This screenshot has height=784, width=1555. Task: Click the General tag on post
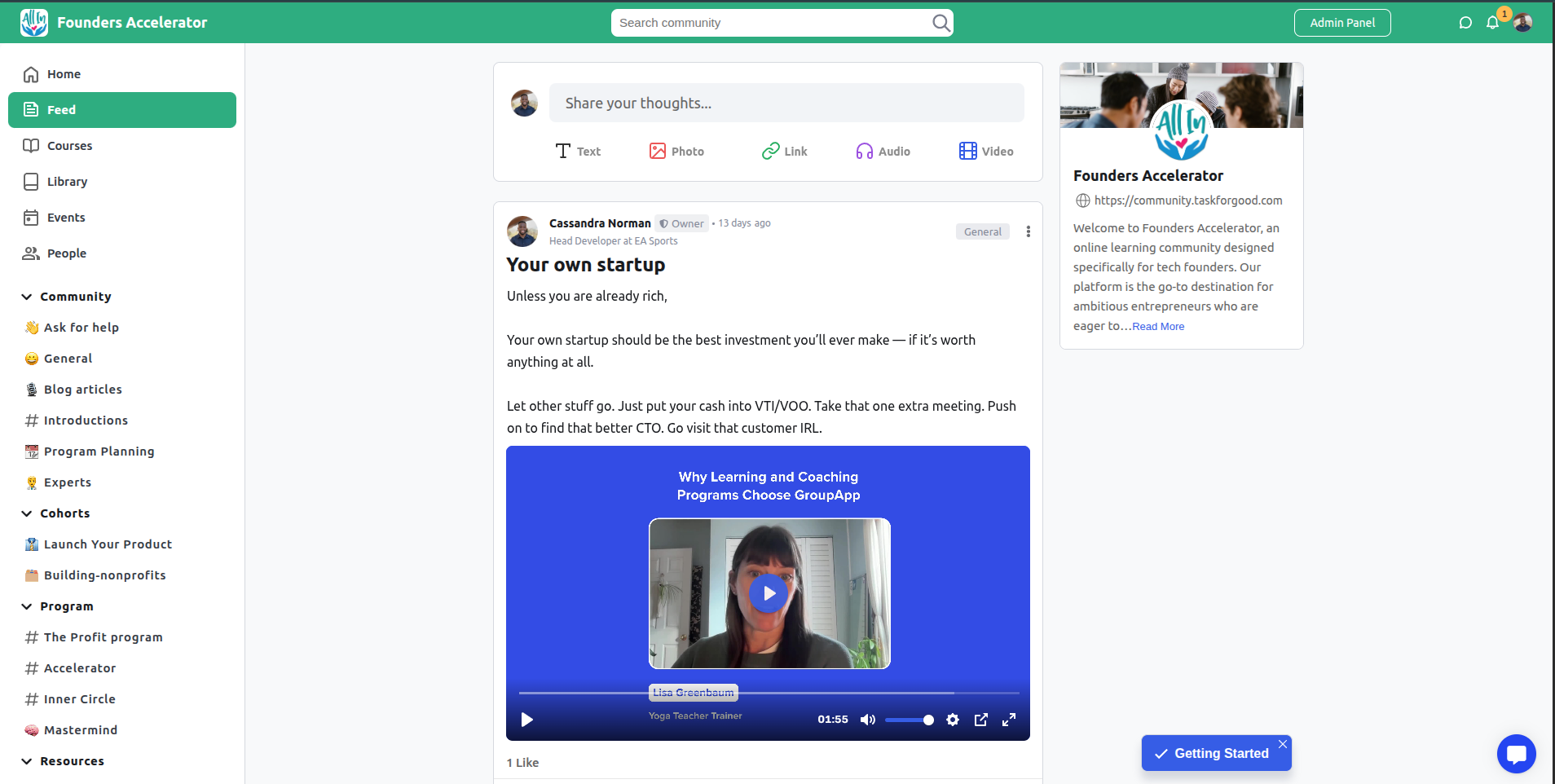[x=983, y=231]
